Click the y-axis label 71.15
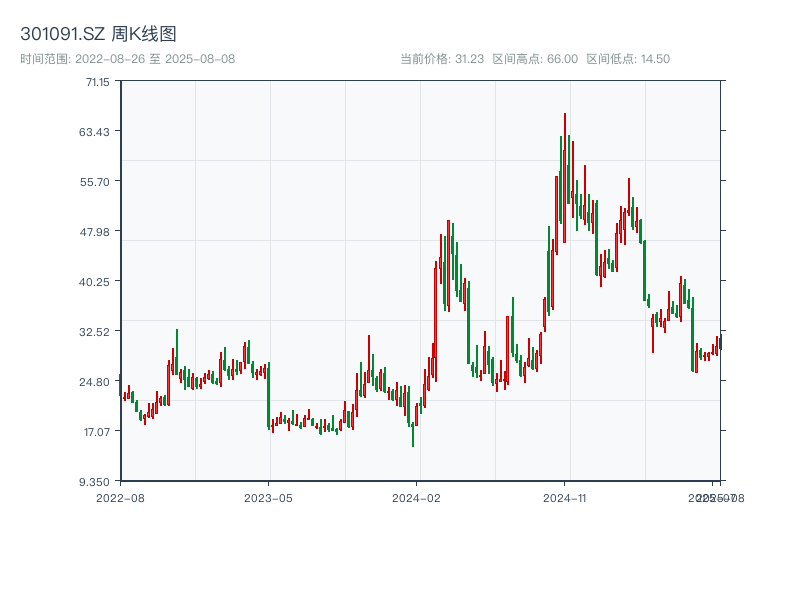 98,82
